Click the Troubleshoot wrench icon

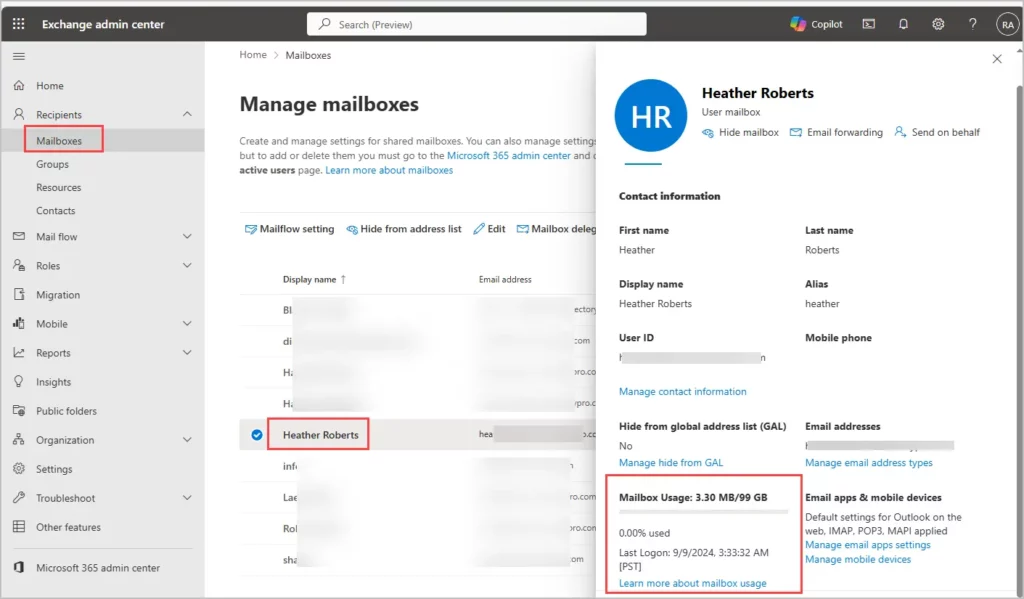pyautogui.click(x=19, y=498)
